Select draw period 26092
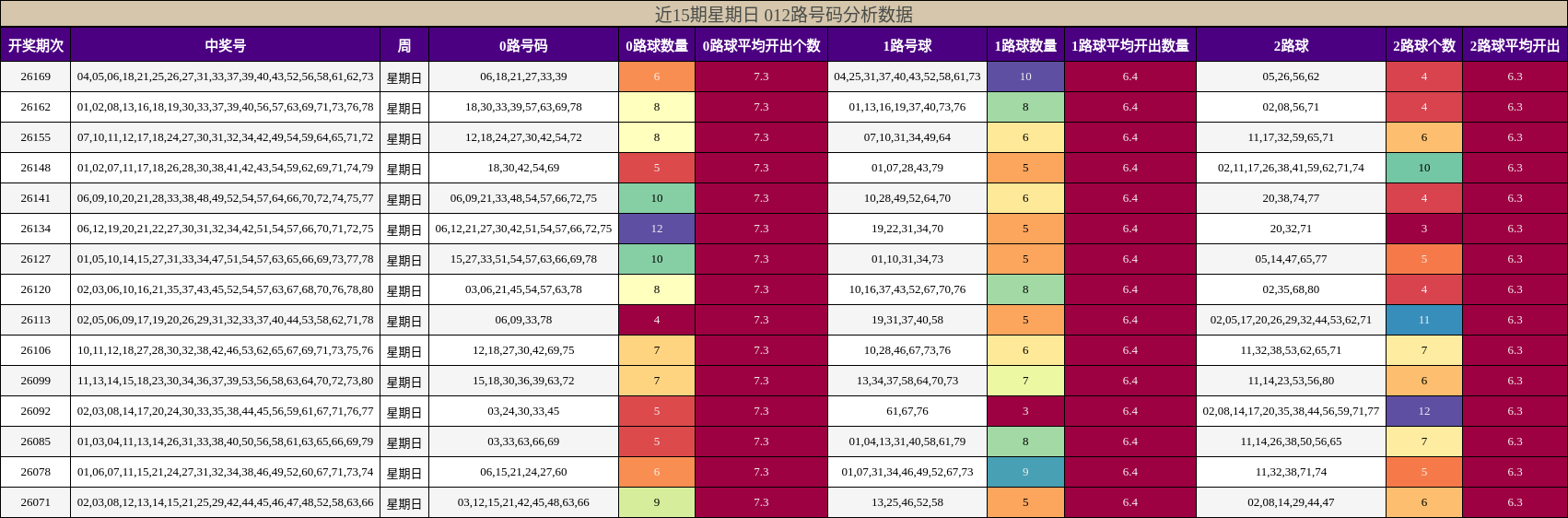 pos(36,411)
